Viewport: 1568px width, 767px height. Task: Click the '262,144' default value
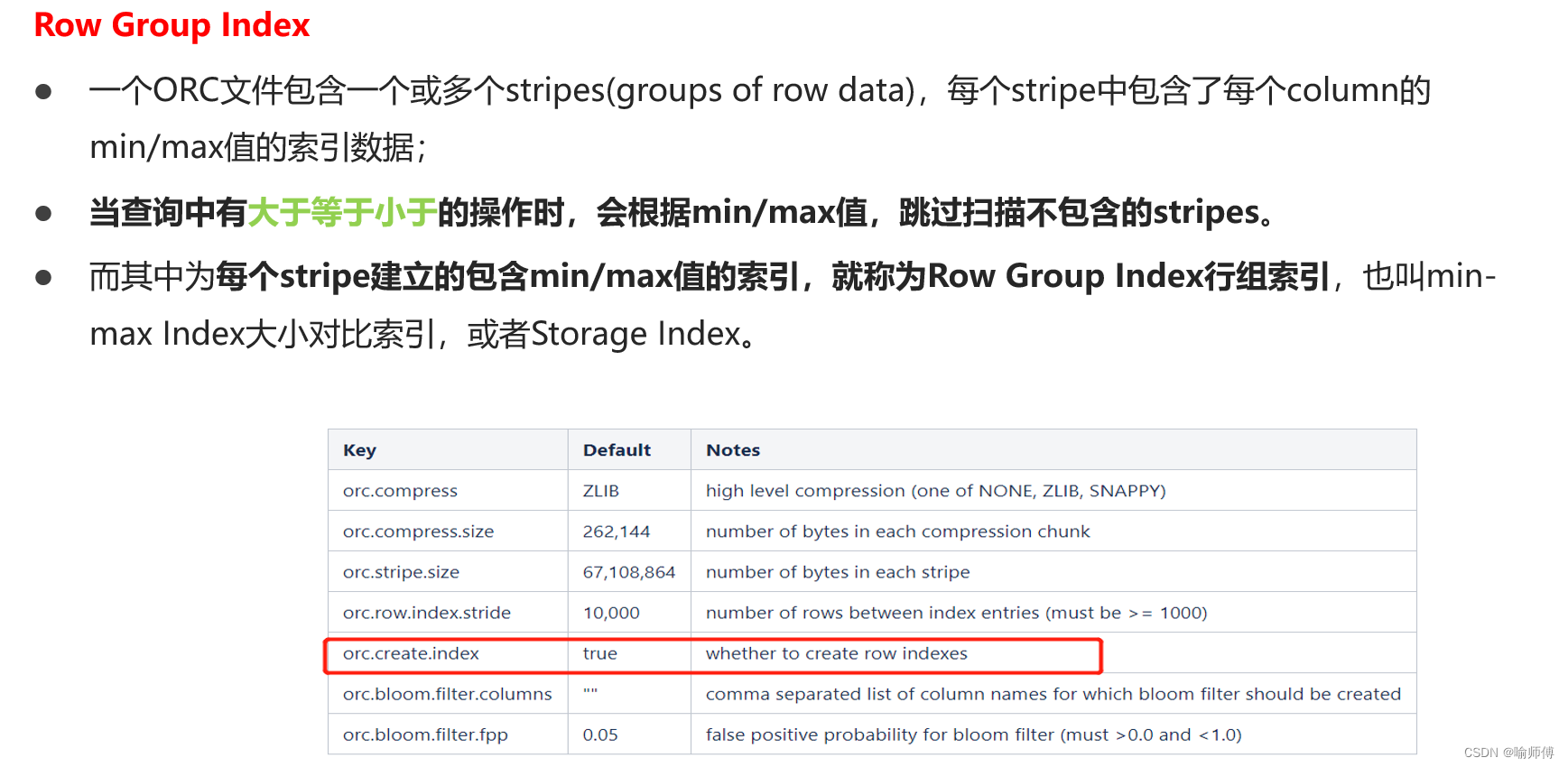click(617, 531)
